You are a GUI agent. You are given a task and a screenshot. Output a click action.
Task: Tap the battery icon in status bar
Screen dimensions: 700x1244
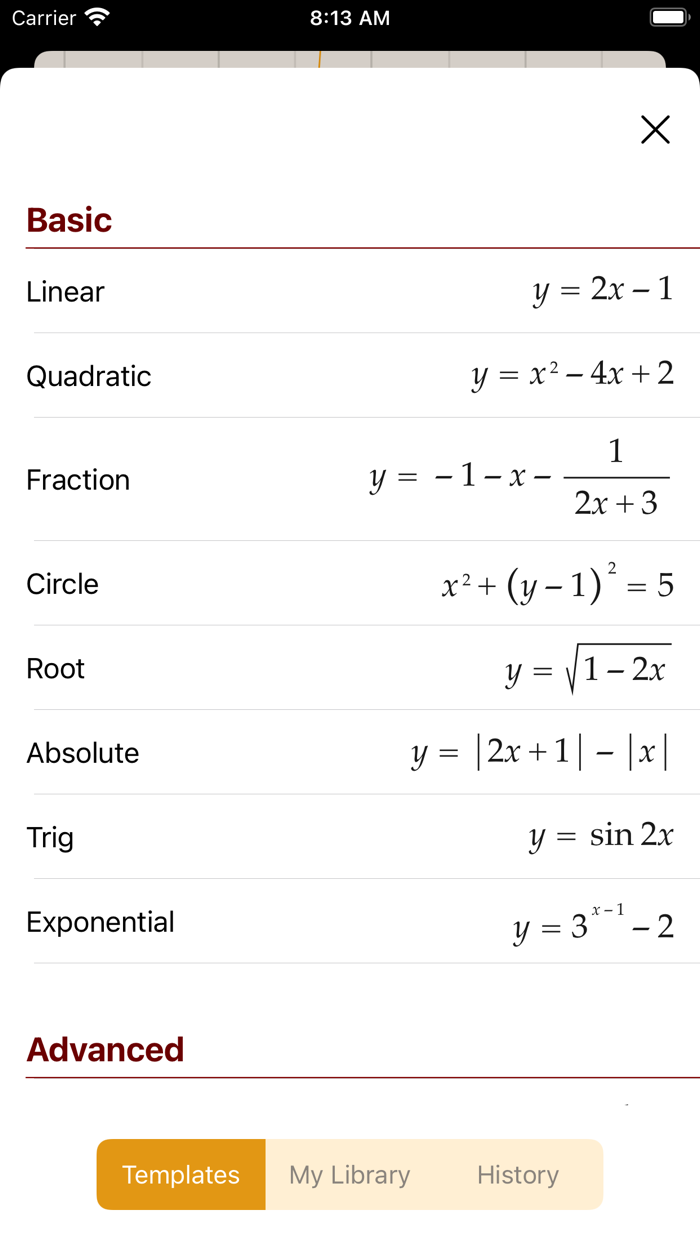(665, 17)
